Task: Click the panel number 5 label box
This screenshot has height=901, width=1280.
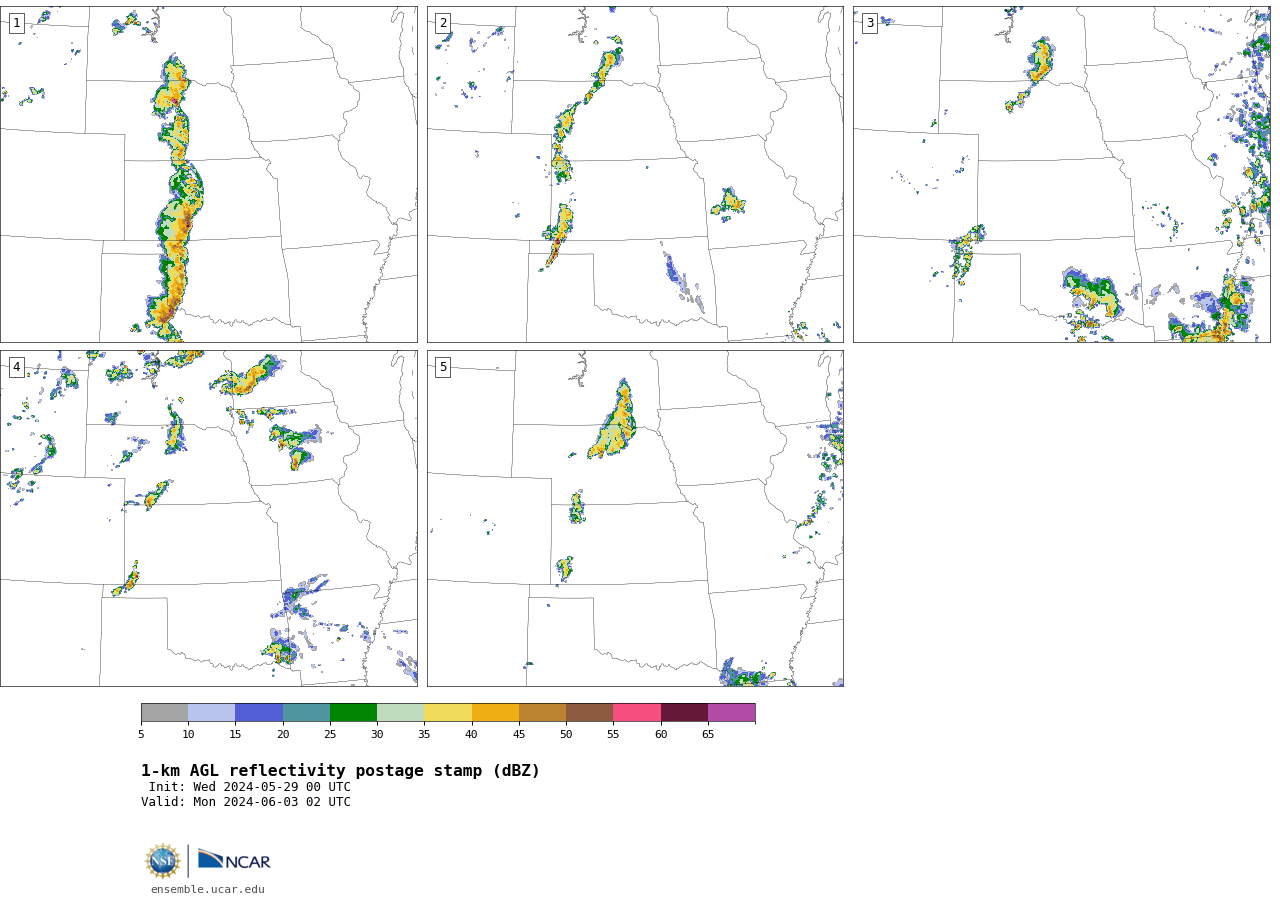Action: pyautogui.click(x=443, y=367)
